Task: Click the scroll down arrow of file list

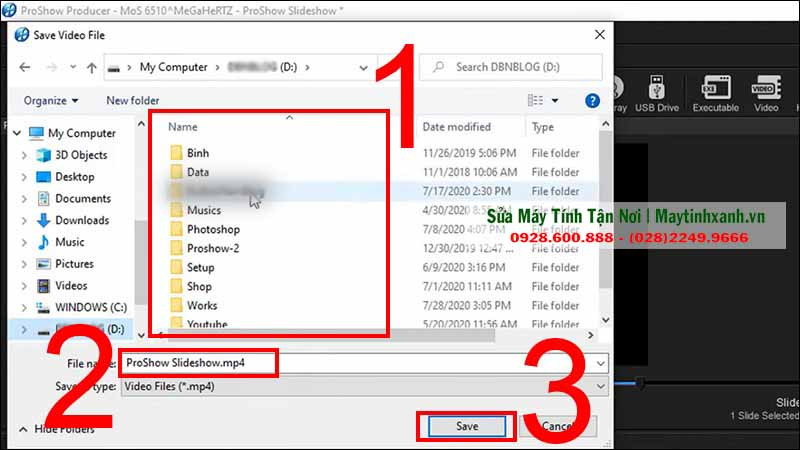Action: click(x=606, y=320)
